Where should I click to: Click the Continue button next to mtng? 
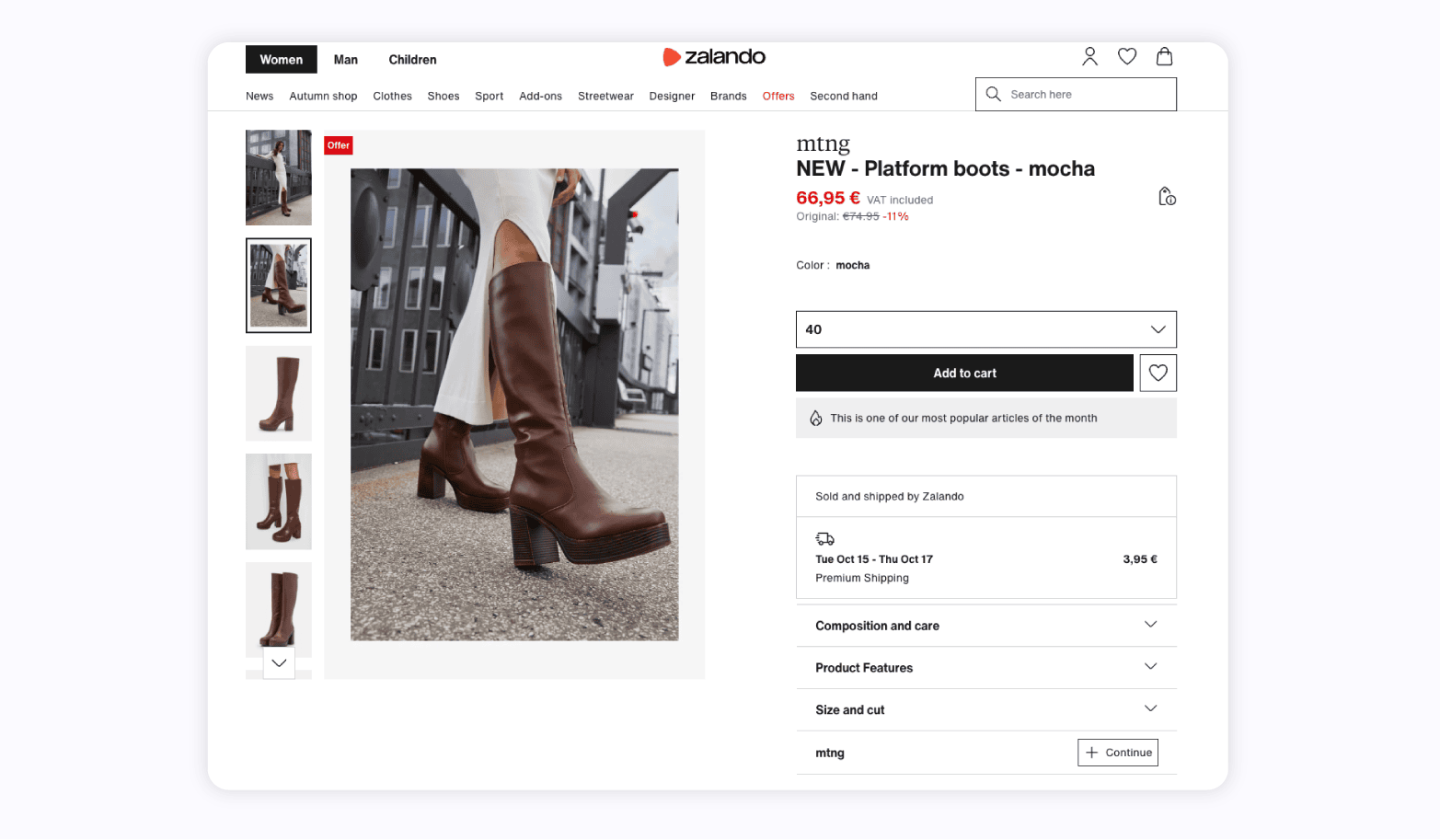tap(1118, 752)
